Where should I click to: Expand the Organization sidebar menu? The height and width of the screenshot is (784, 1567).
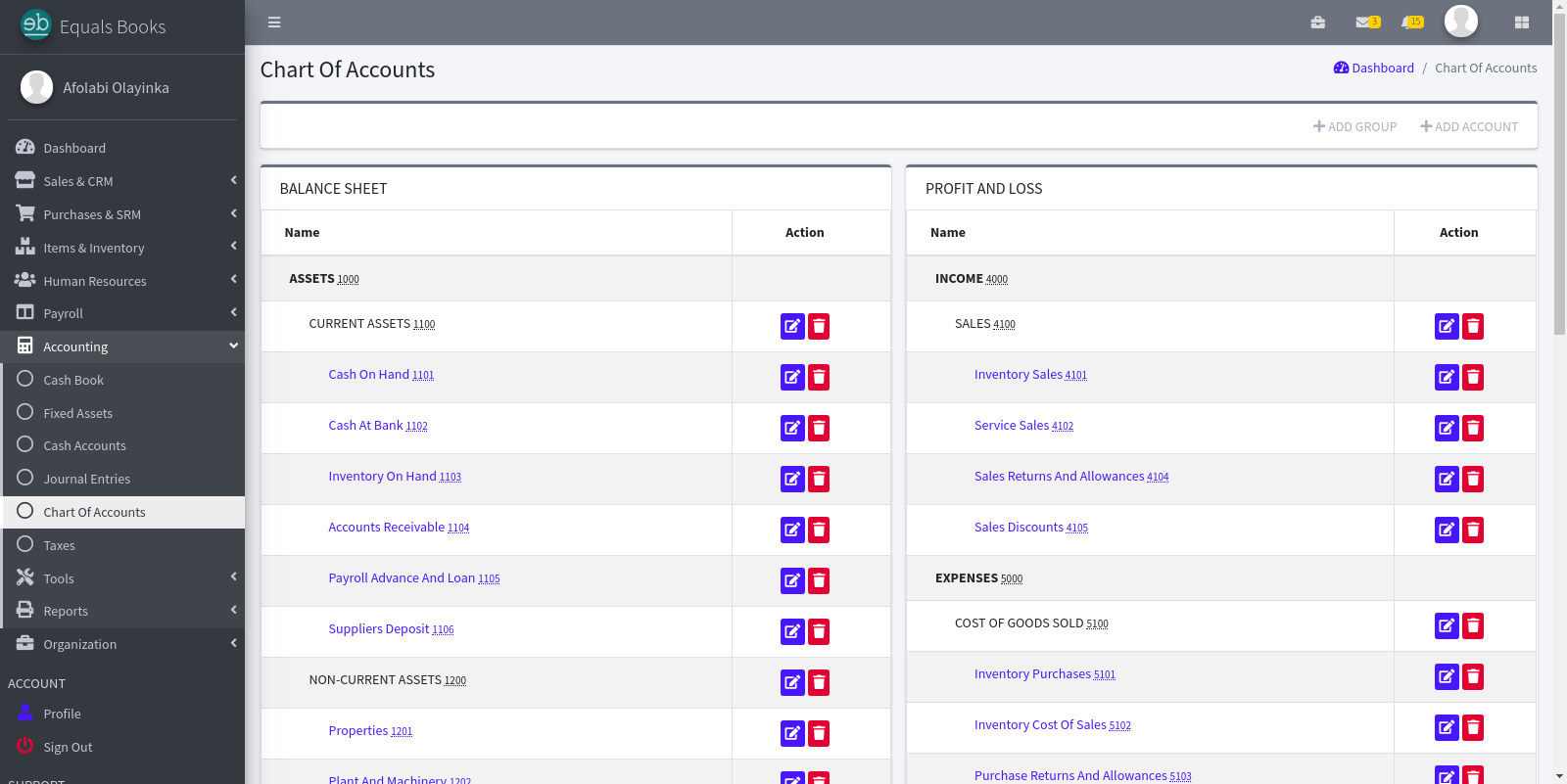122,644
